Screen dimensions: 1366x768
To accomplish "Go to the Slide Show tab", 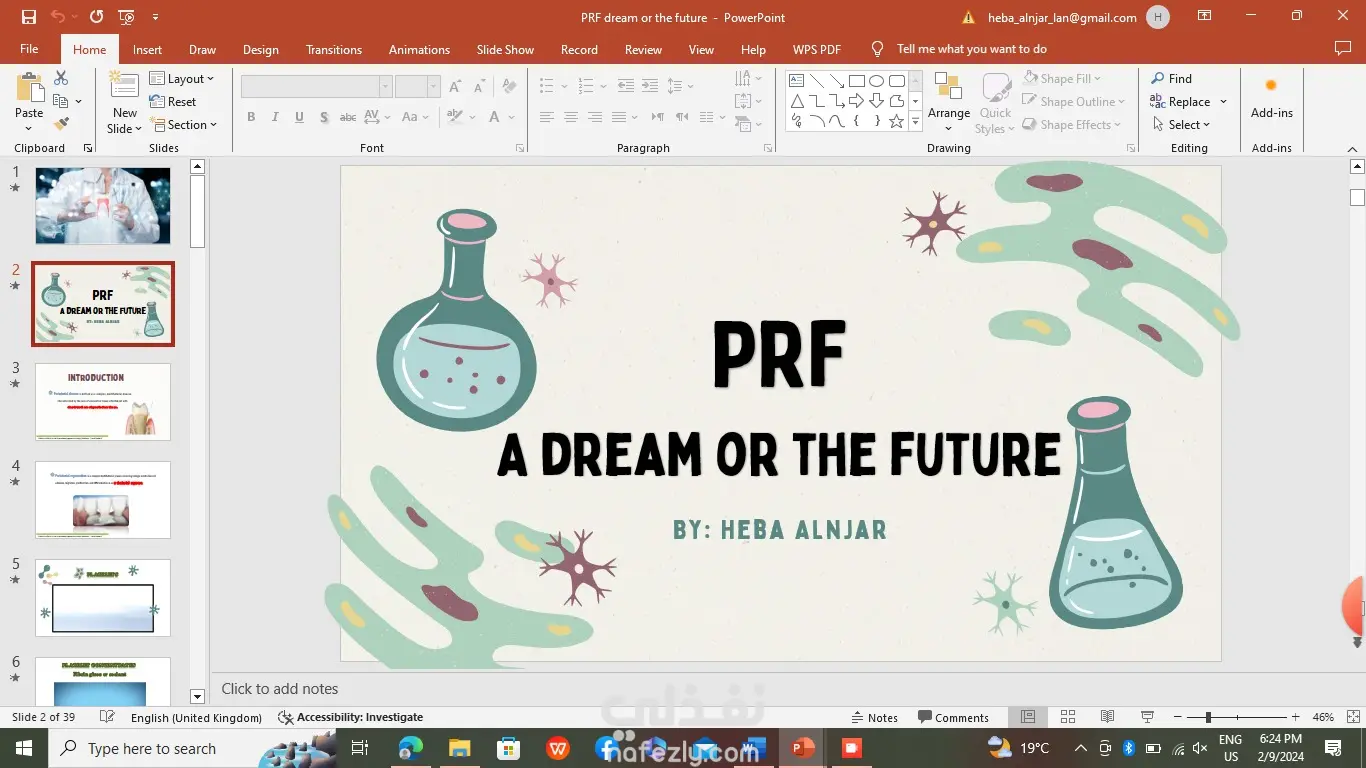I will click(x=505, y=49).
